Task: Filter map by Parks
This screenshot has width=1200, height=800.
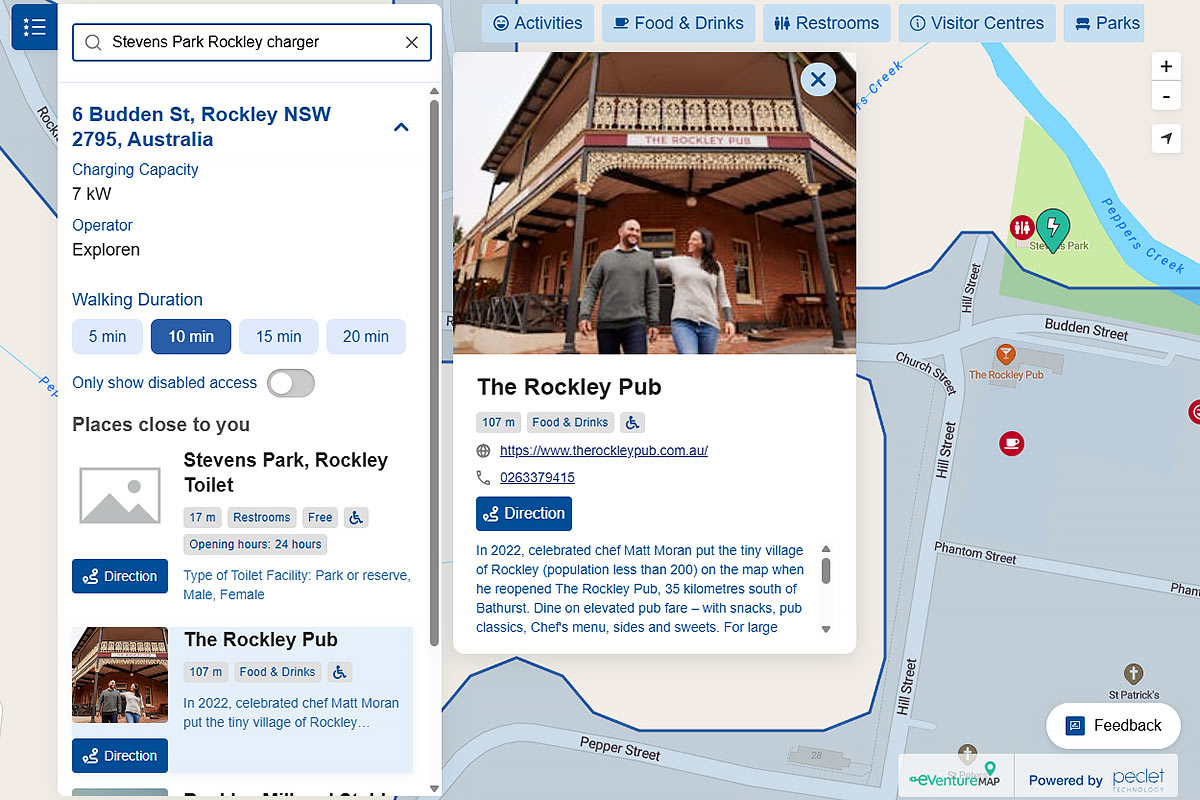Action: (1104, 23)
